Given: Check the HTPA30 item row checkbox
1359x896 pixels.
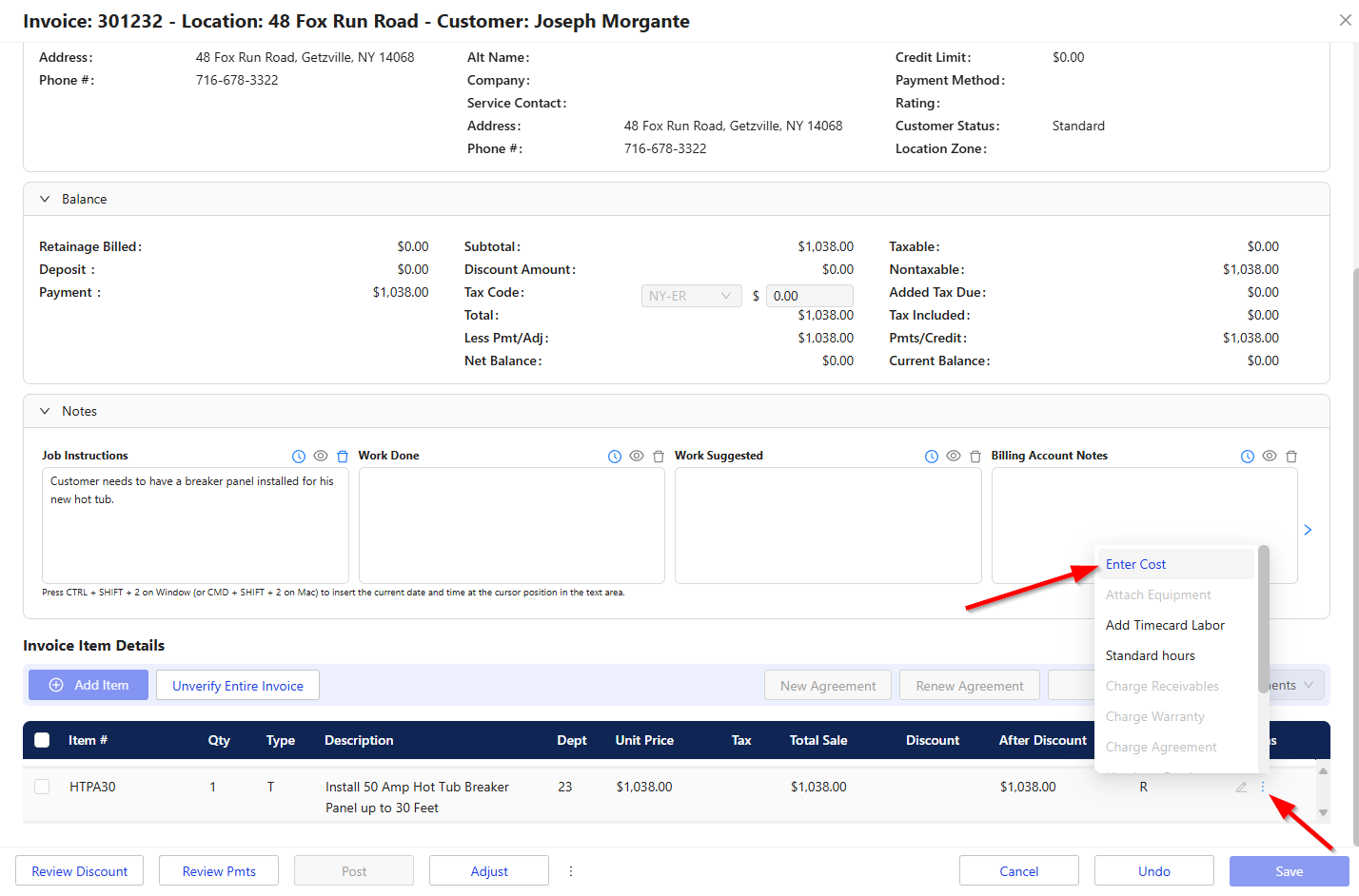Looking at the screenshot, I should point(42,787).
